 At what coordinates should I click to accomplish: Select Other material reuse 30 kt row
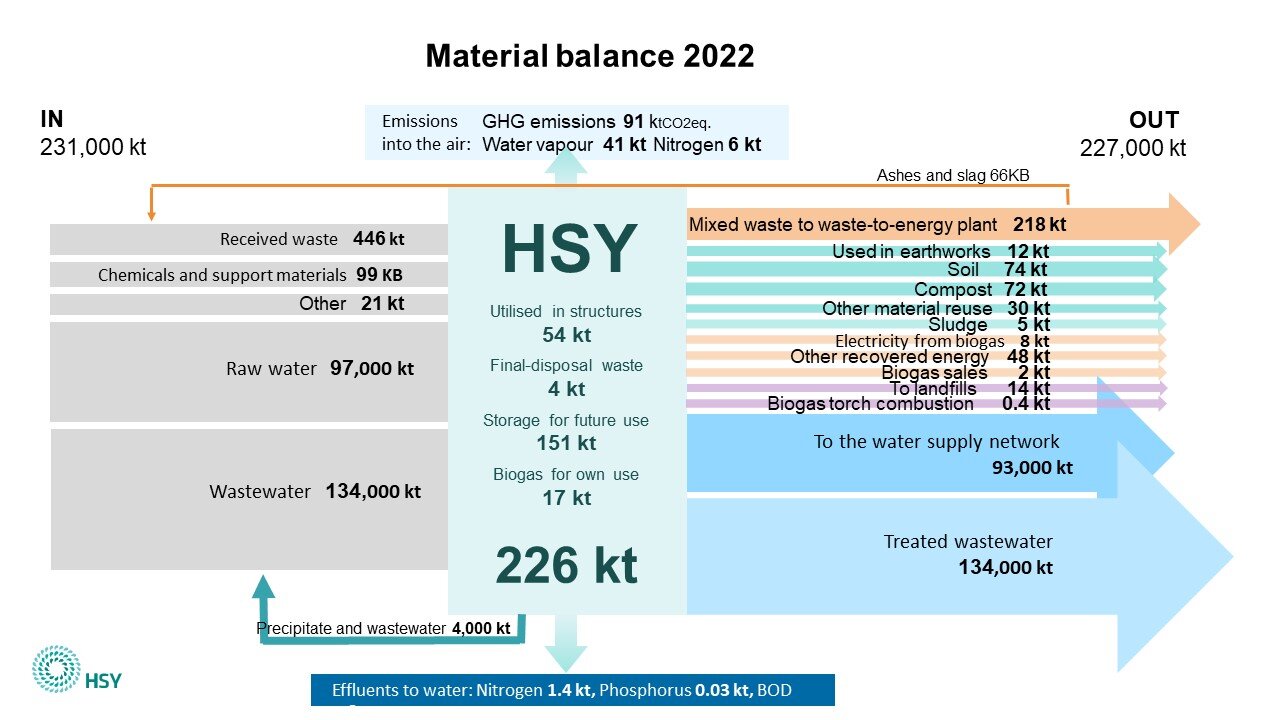[x=926, y=309]
